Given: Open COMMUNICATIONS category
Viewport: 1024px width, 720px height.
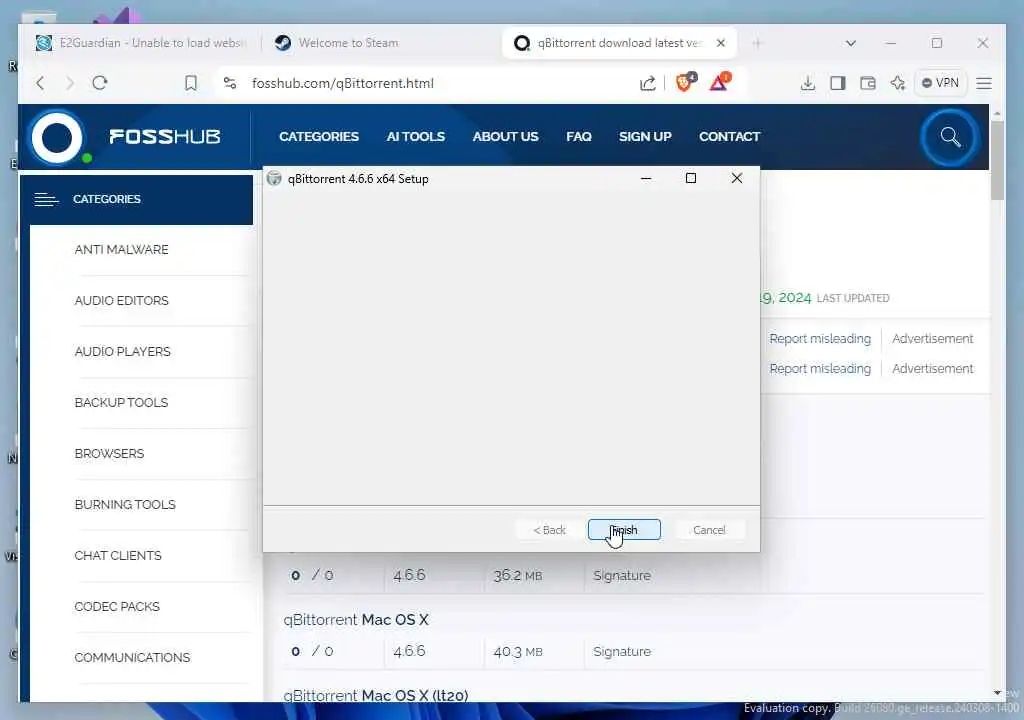Looking at the screenshot, I should (x=132, y=657).
